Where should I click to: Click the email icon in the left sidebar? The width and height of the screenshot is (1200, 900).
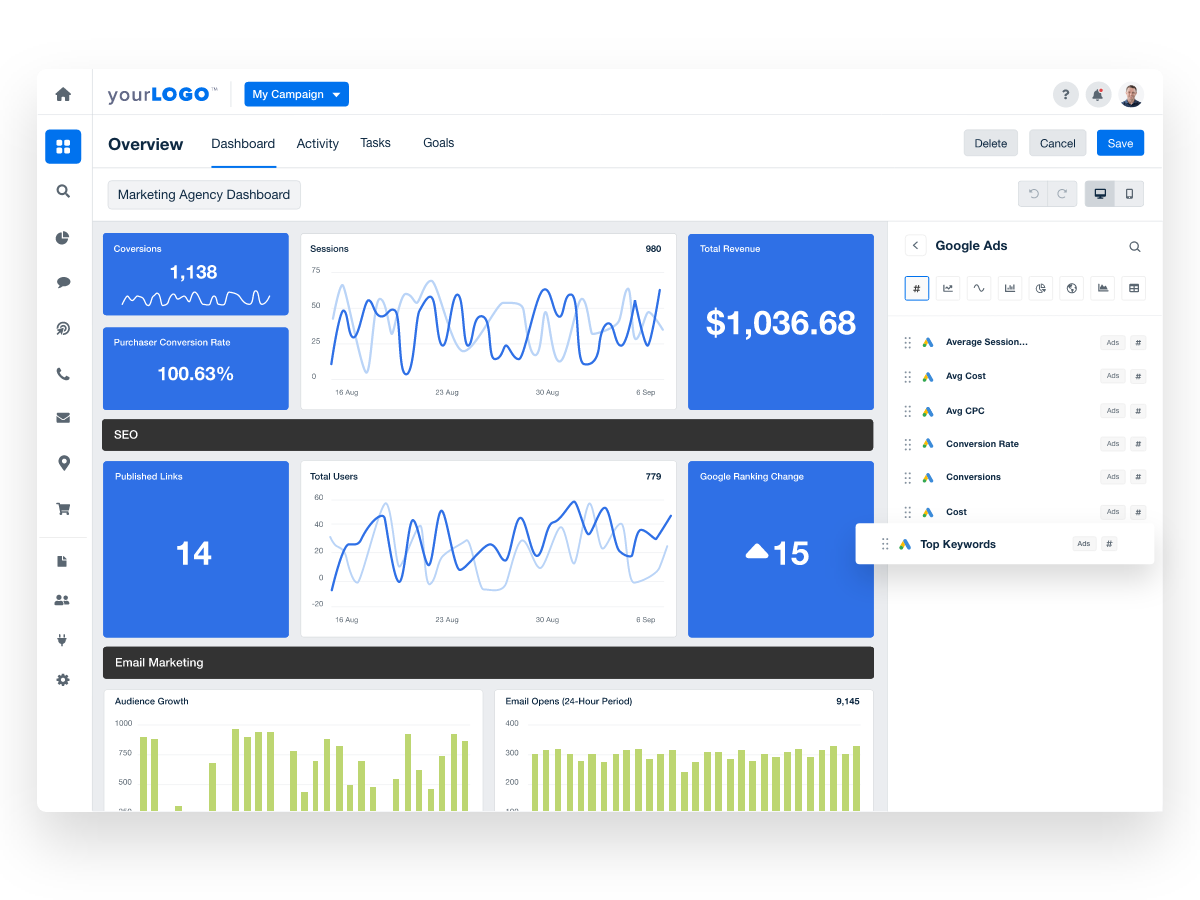[x=63, y=417]
